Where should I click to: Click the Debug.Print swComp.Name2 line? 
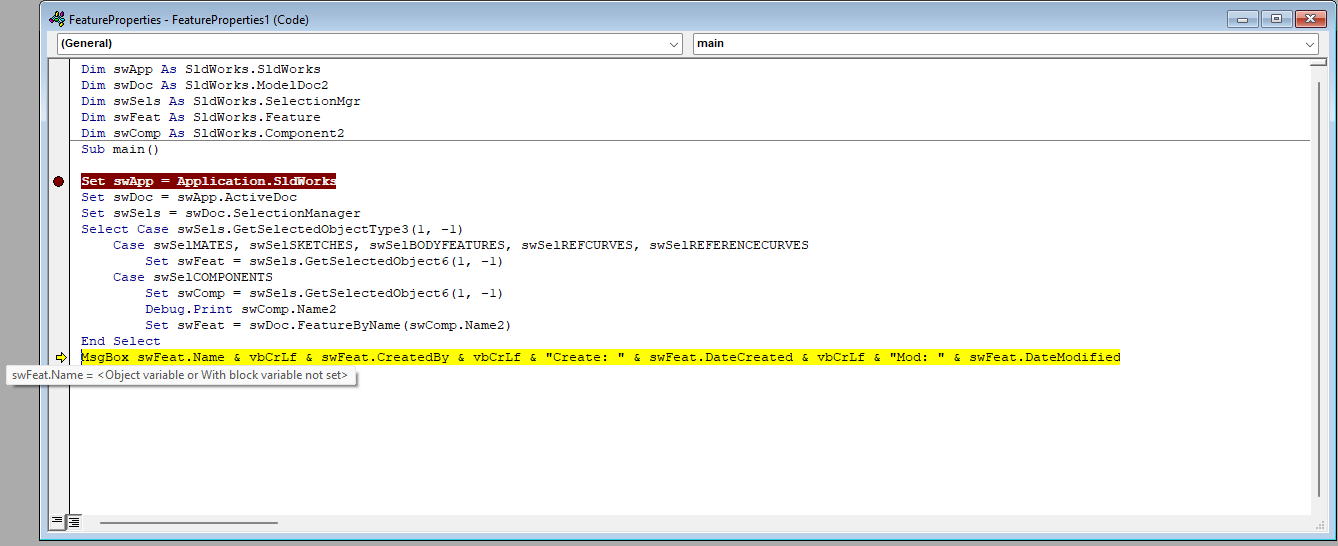click(240, 309)
